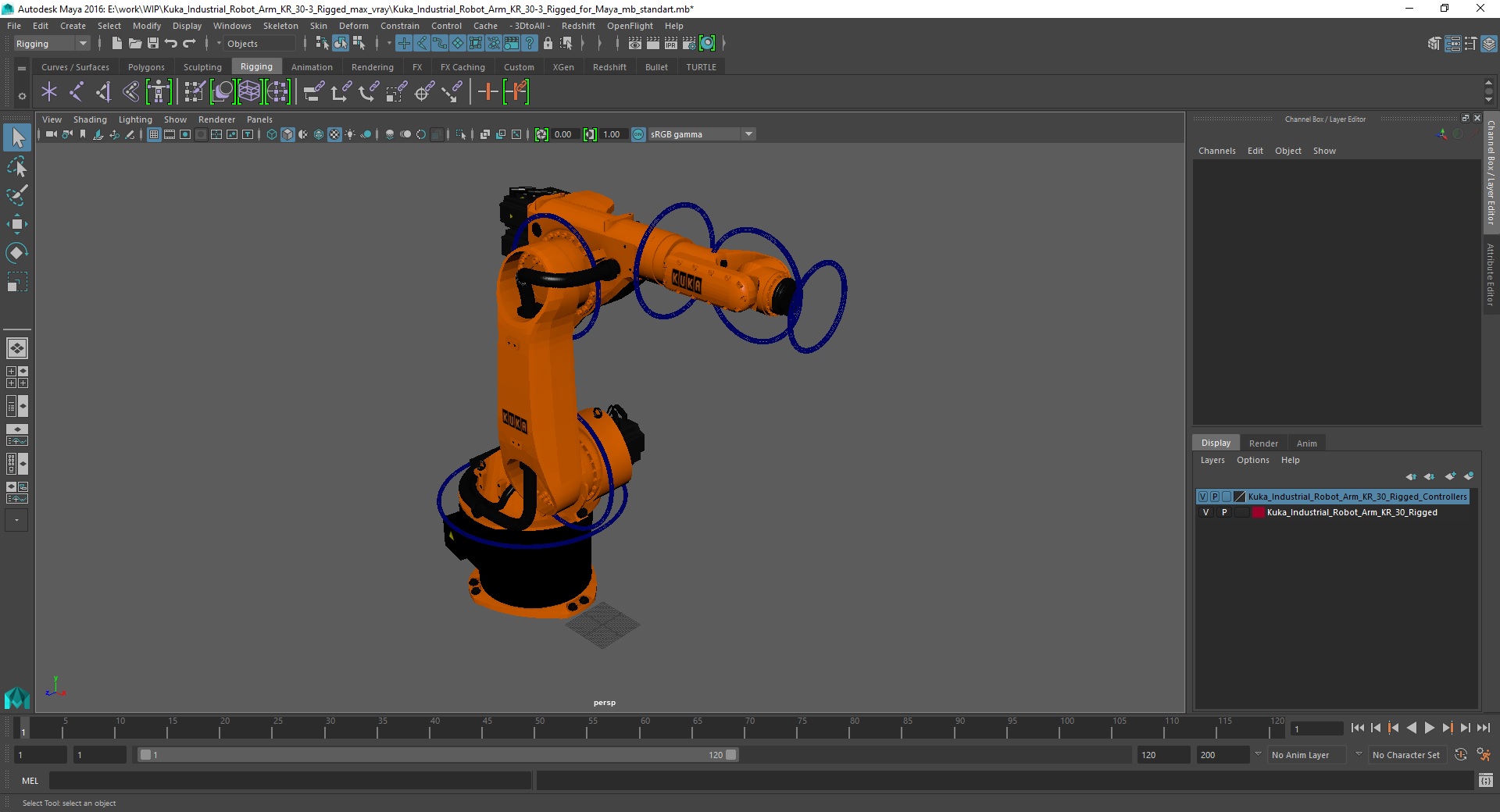Click the Paint Skin Weights shelf icon

click(x=194, y=92)
